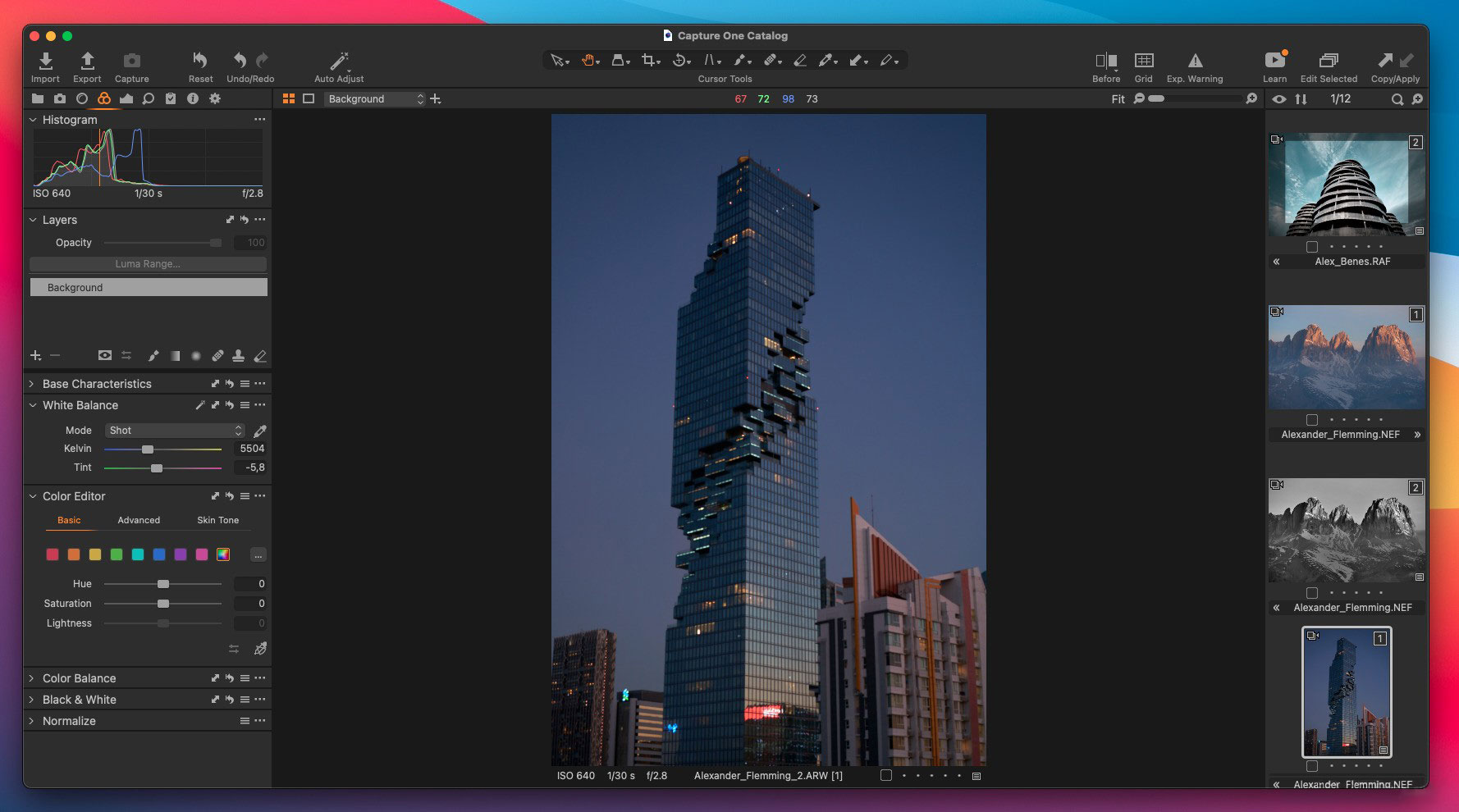The height and width of the screenshot is (812, 1459).
Task: Click the Export icon
Action: click(x=87, y=62)
